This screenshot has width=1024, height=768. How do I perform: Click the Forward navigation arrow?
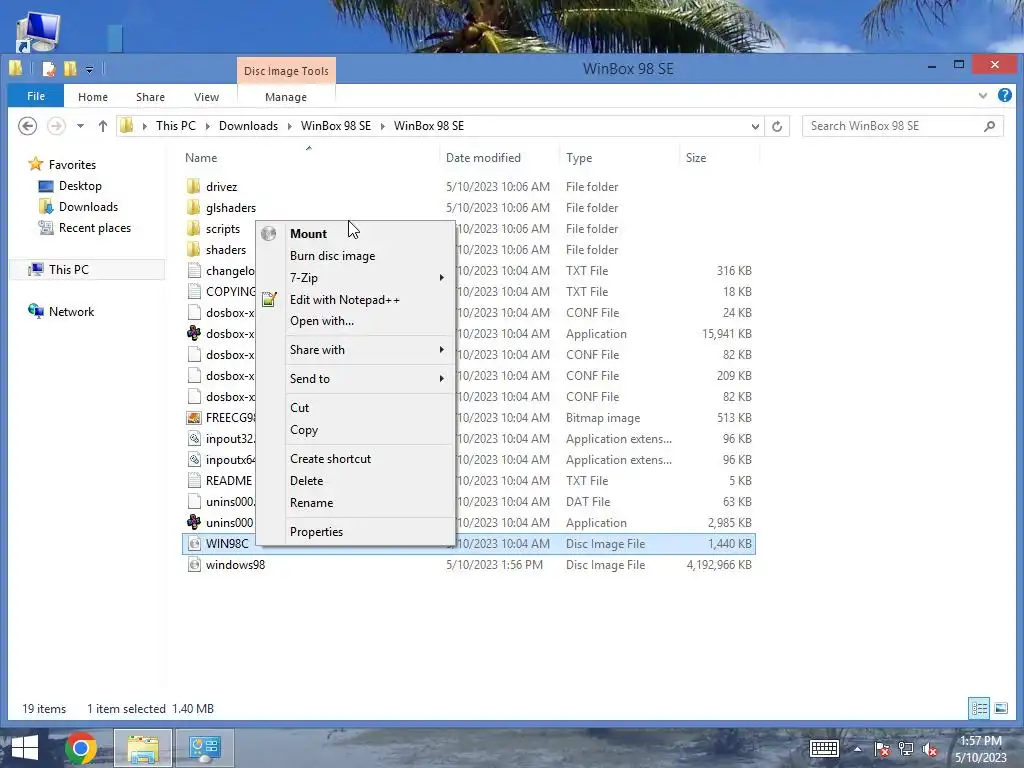tap(56, 125)
